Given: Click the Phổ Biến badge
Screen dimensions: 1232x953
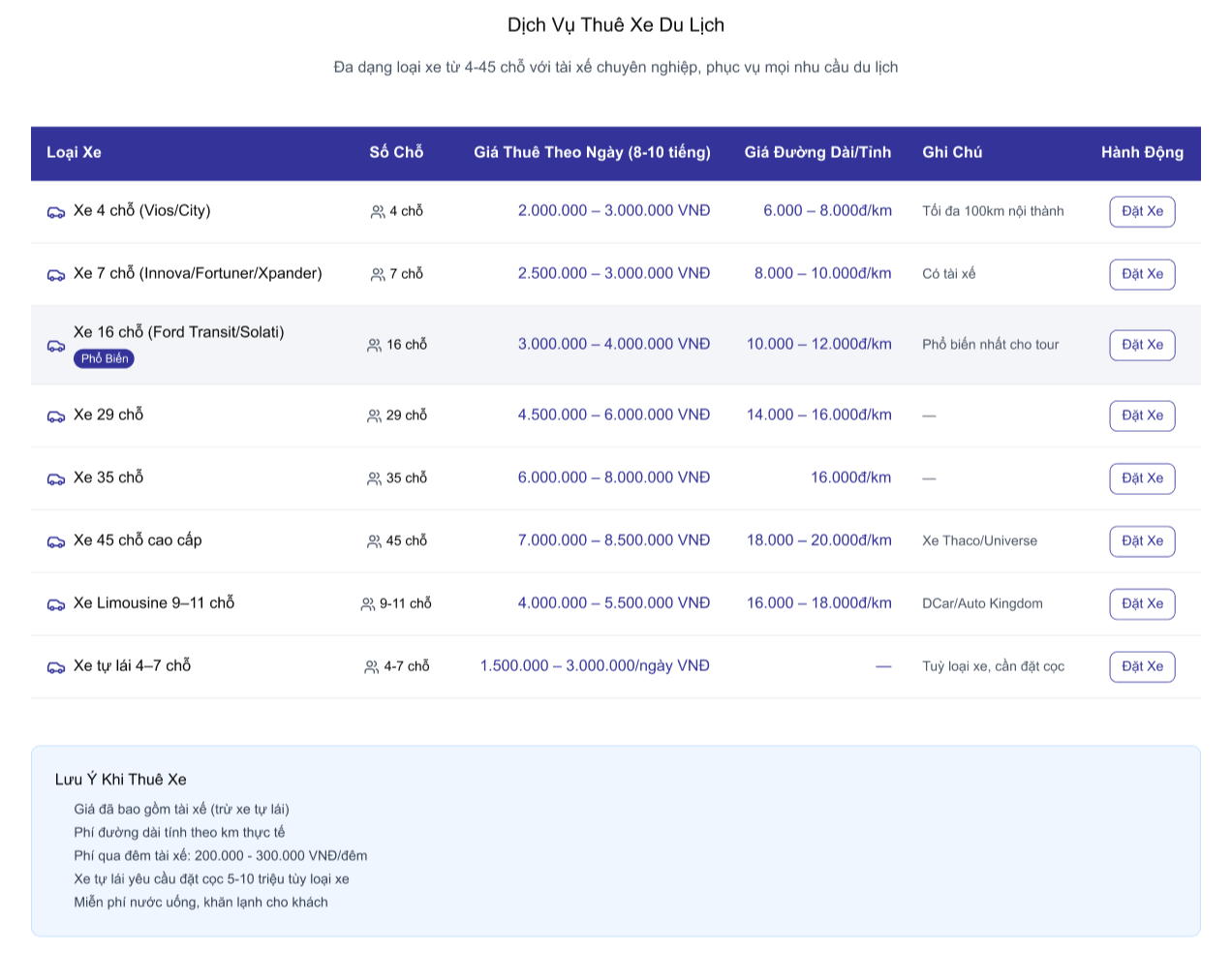Looking at the screenshot, I should (105, 358).
